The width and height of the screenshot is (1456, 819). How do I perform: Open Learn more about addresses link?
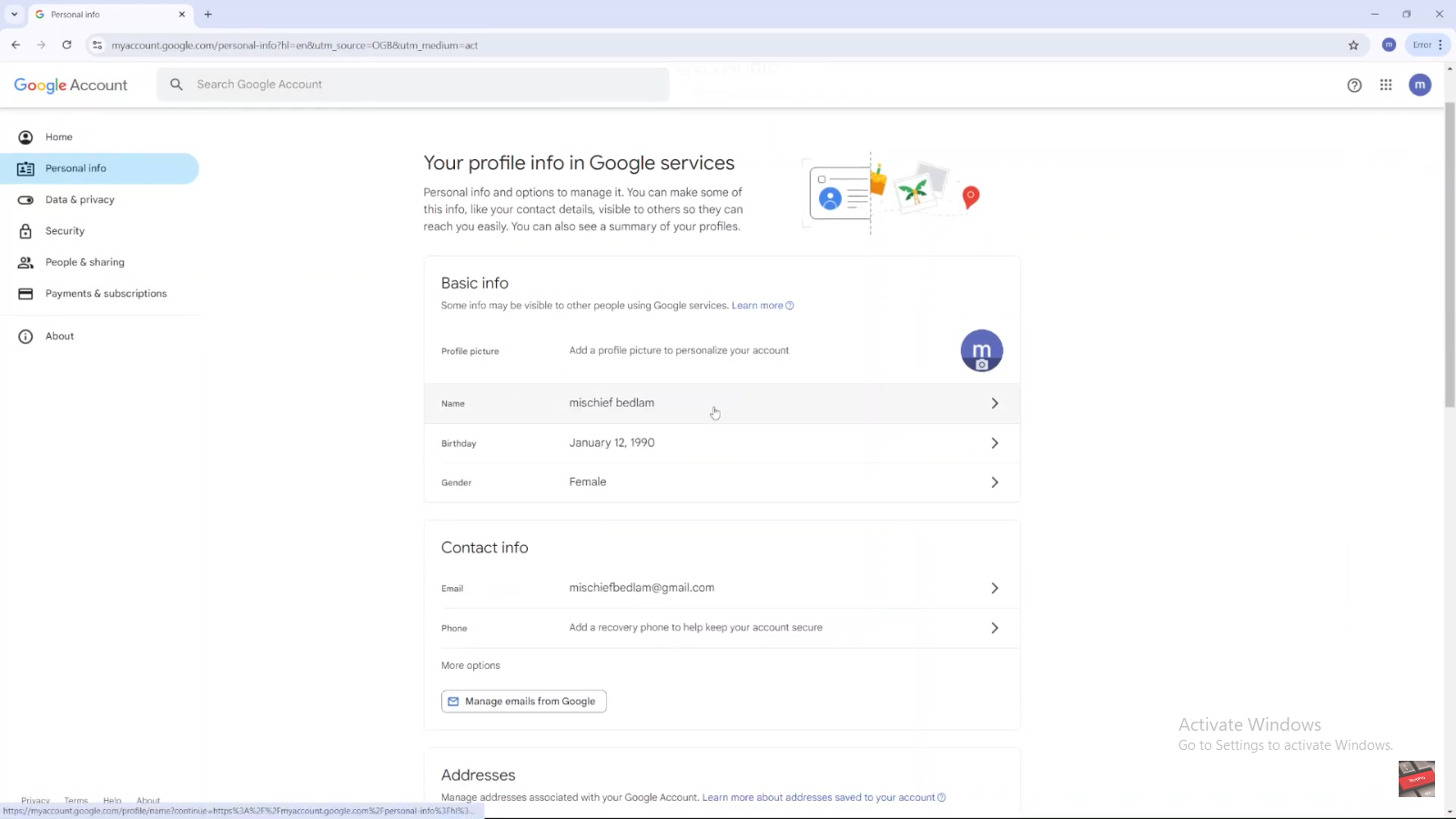(x=824, y=797)
